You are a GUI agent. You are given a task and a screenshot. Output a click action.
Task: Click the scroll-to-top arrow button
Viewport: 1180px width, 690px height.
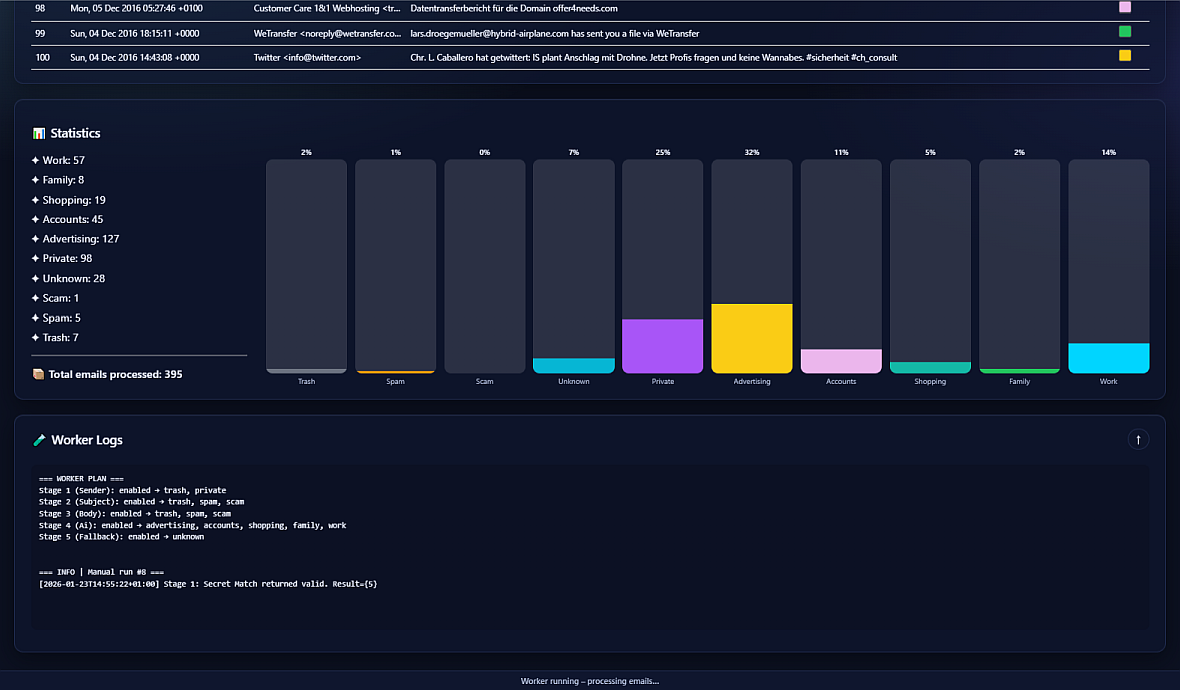1138,439
